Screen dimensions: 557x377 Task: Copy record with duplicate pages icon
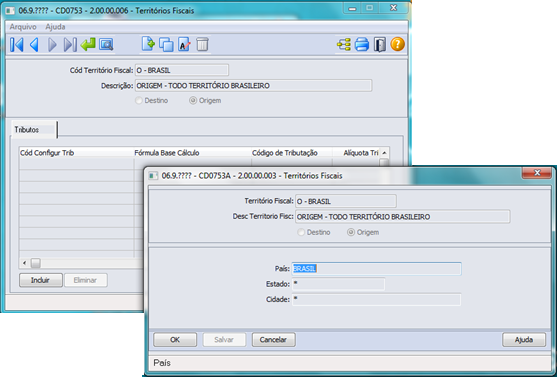(166, 45)
